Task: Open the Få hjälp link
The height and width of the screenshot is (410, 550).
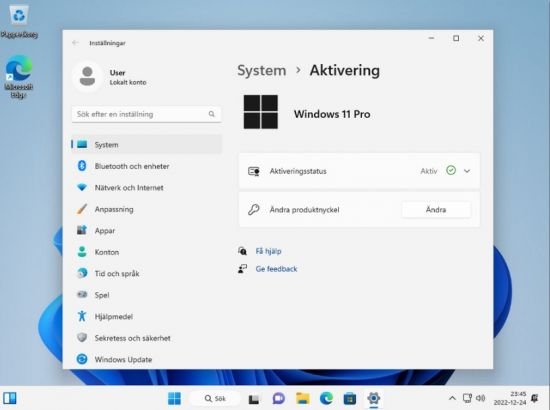Action: [x=268, y=251]
